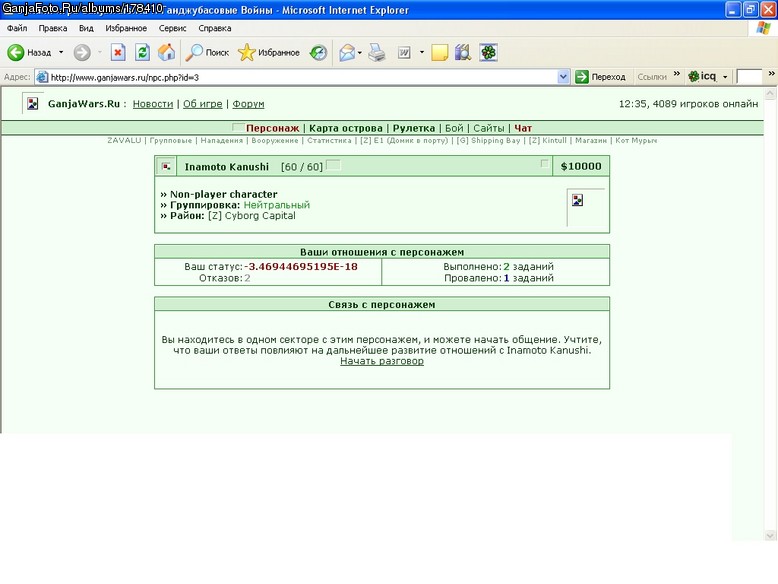This screenshot has width=778, height=584.
Task: Click the [Z] E1 (Домик в порту) link
Action: coord(404,140)
